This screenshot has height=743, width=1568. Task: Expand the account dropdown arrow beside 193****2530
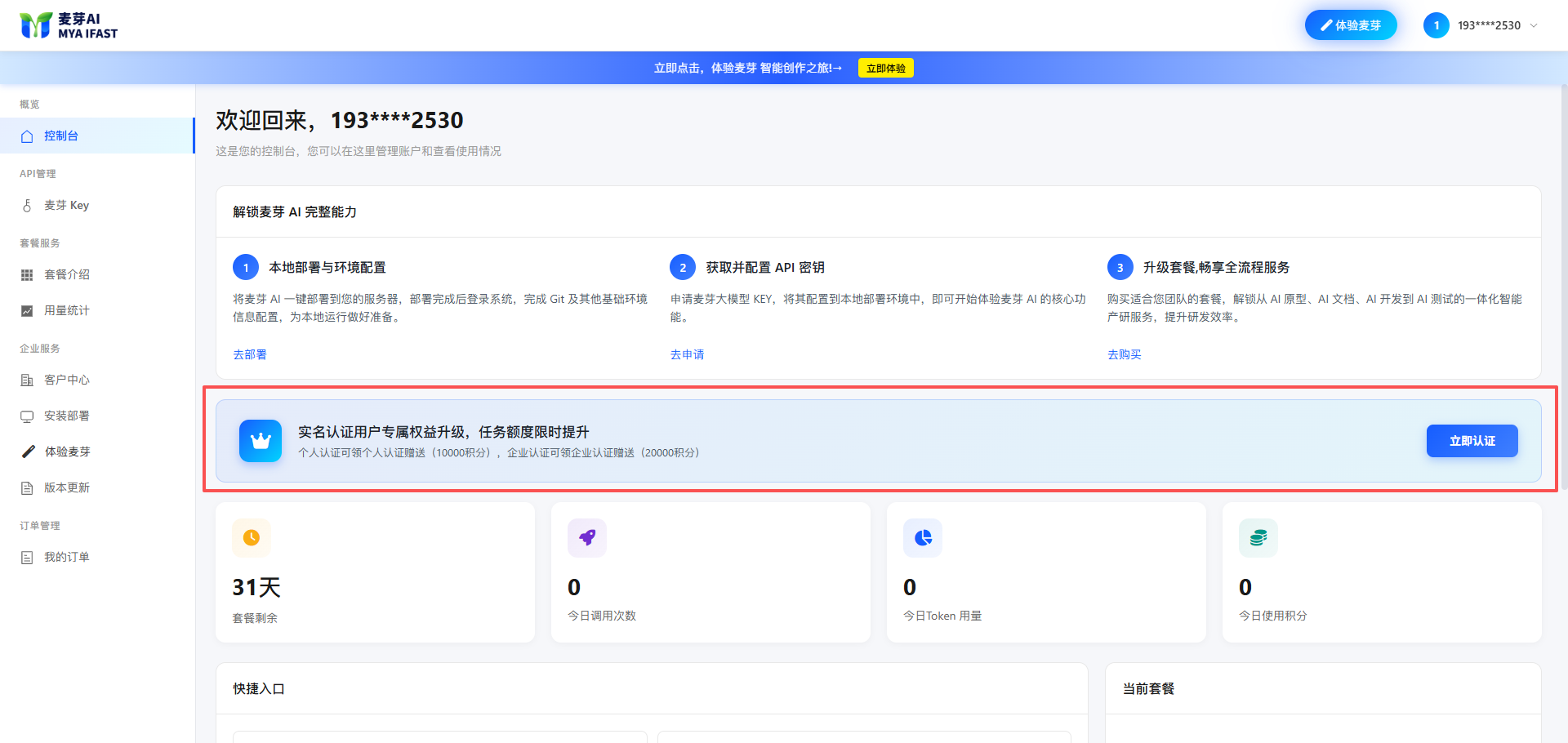1534,25
